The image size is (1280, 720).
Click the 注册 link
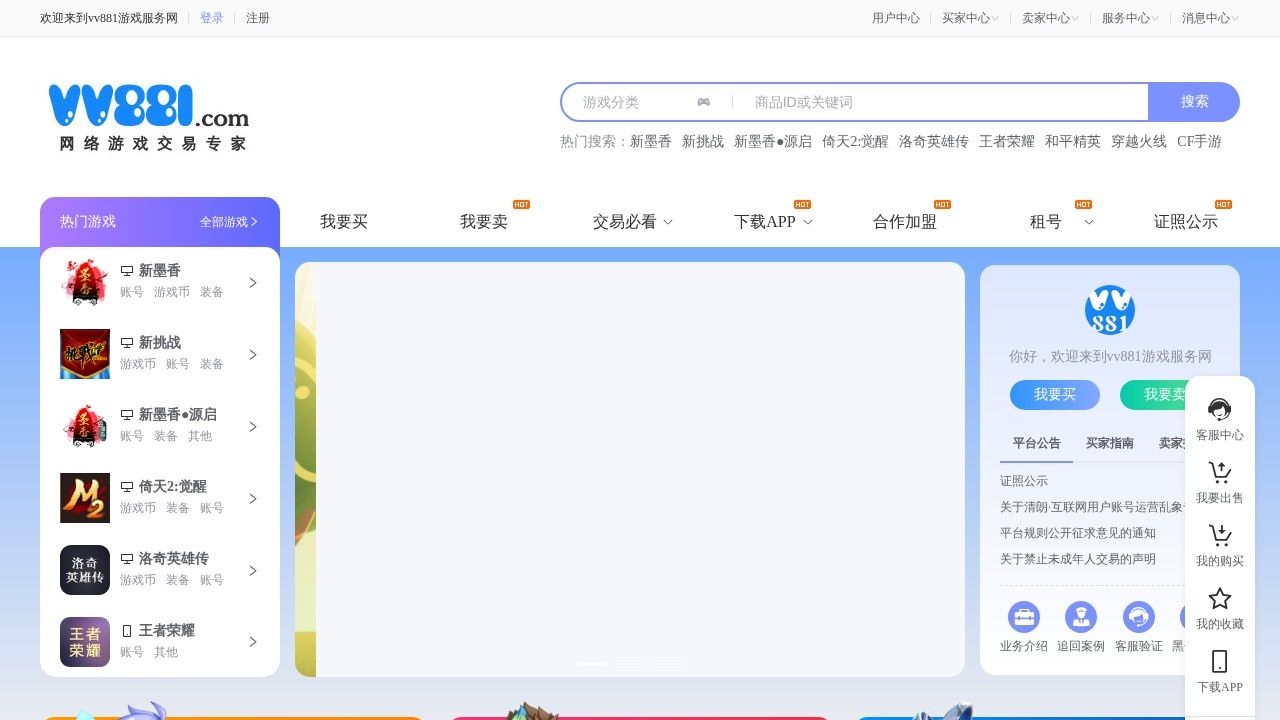click(x=258, y=18)
